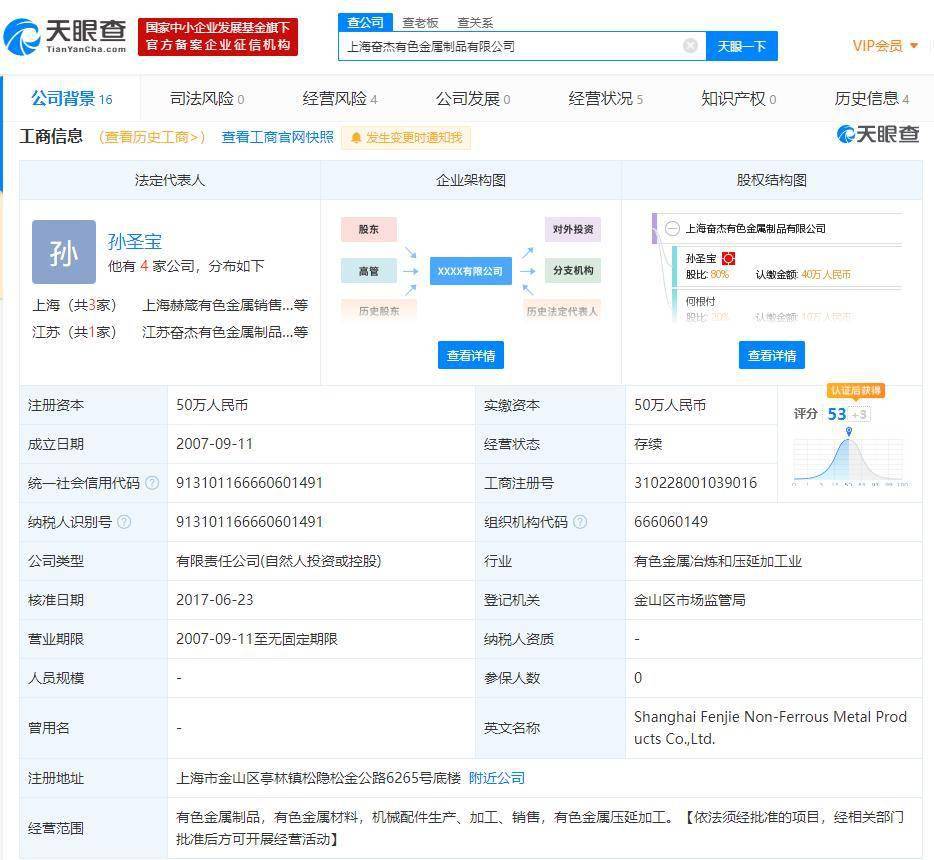Clear the search box via the x icon
Screen dimensions: 934x860
pyautogui.click(x=689, y=45)
